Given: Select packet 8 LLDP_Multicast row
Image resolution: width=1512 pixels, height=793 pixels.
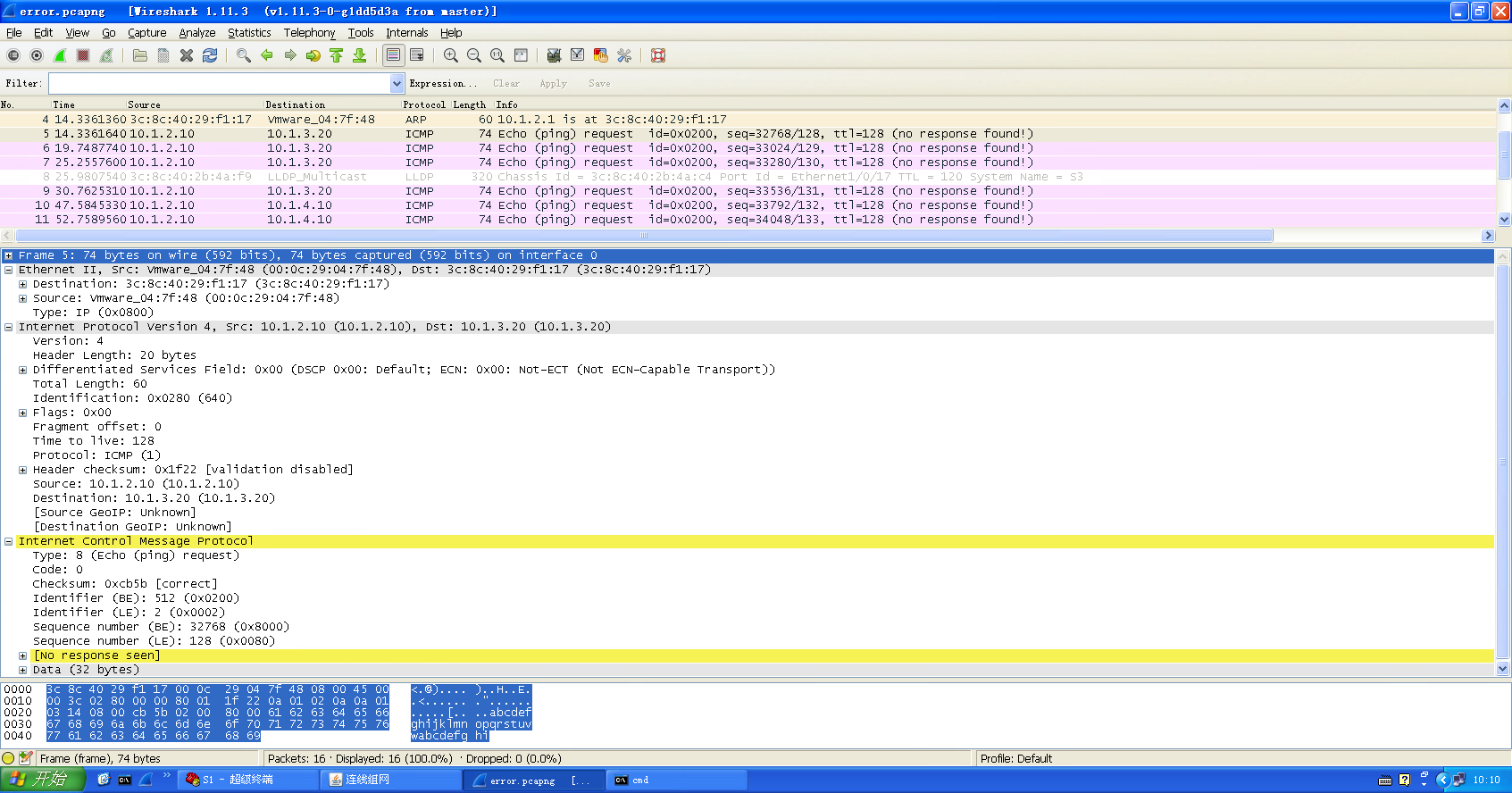Looking at the screenshot, I should coord(748,177).
